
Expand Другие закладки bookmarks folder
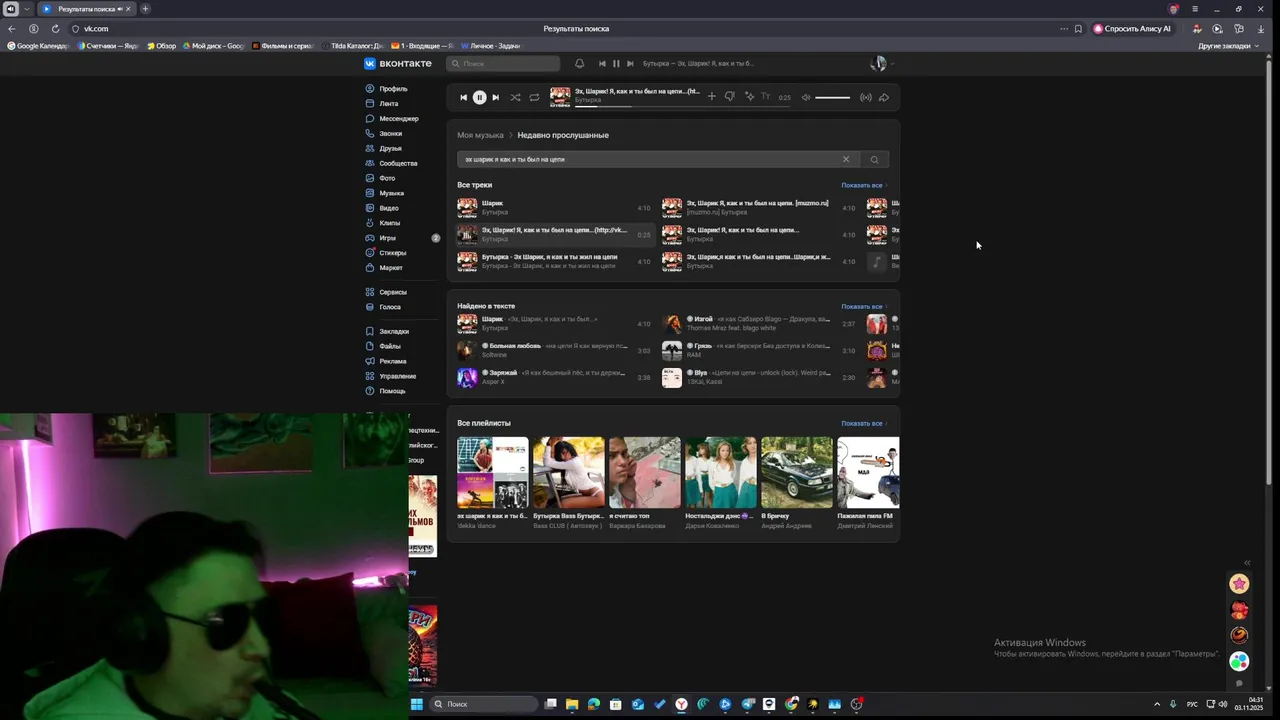(x=1226, y=46)
